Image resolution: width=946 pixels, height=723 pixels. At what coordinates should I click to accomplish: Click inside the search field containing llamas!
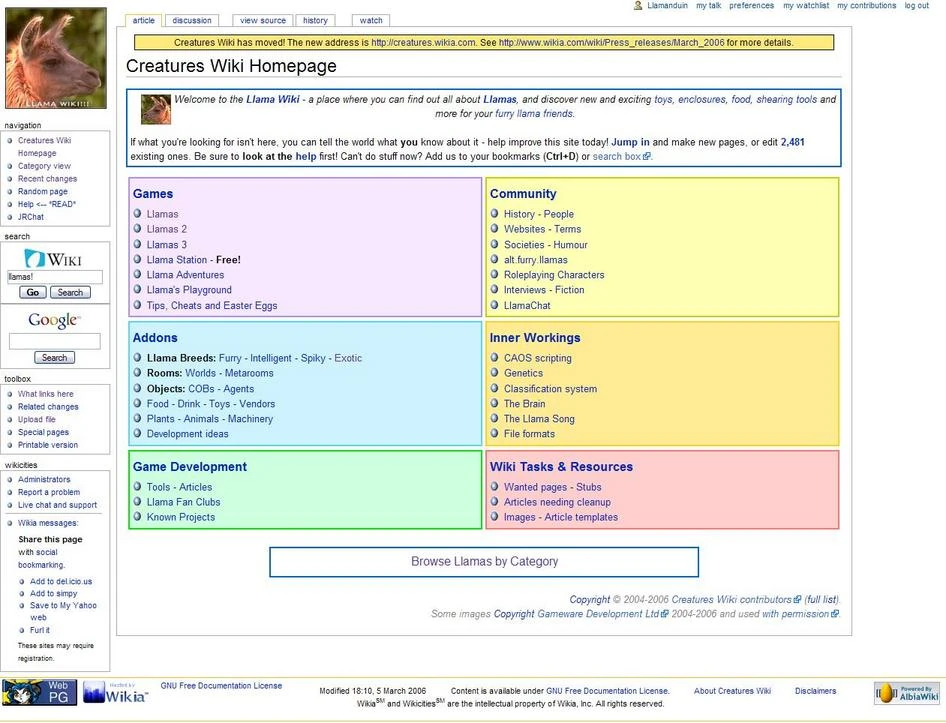tap(57, 277)
